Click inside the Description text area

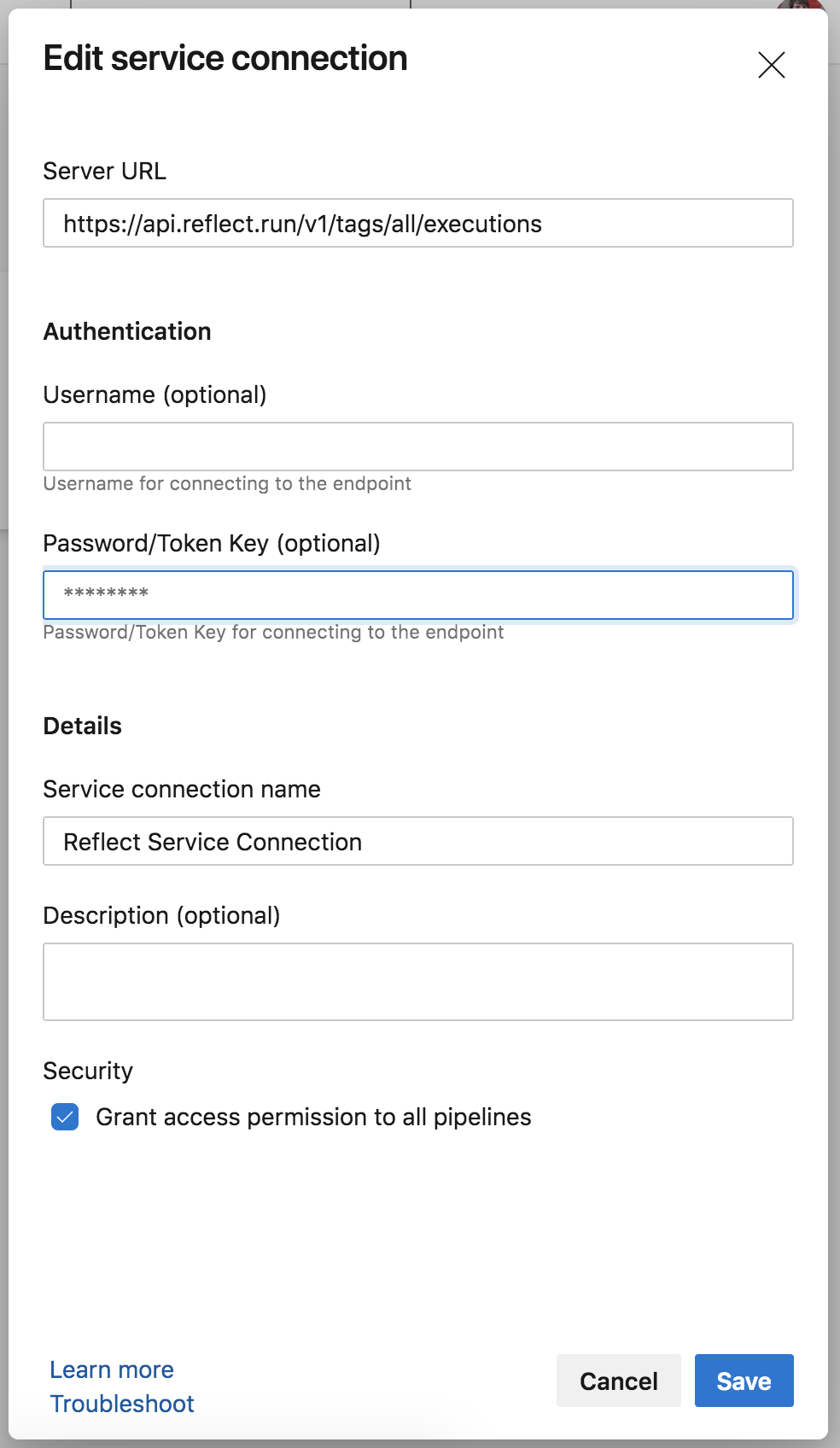point(418,981)
